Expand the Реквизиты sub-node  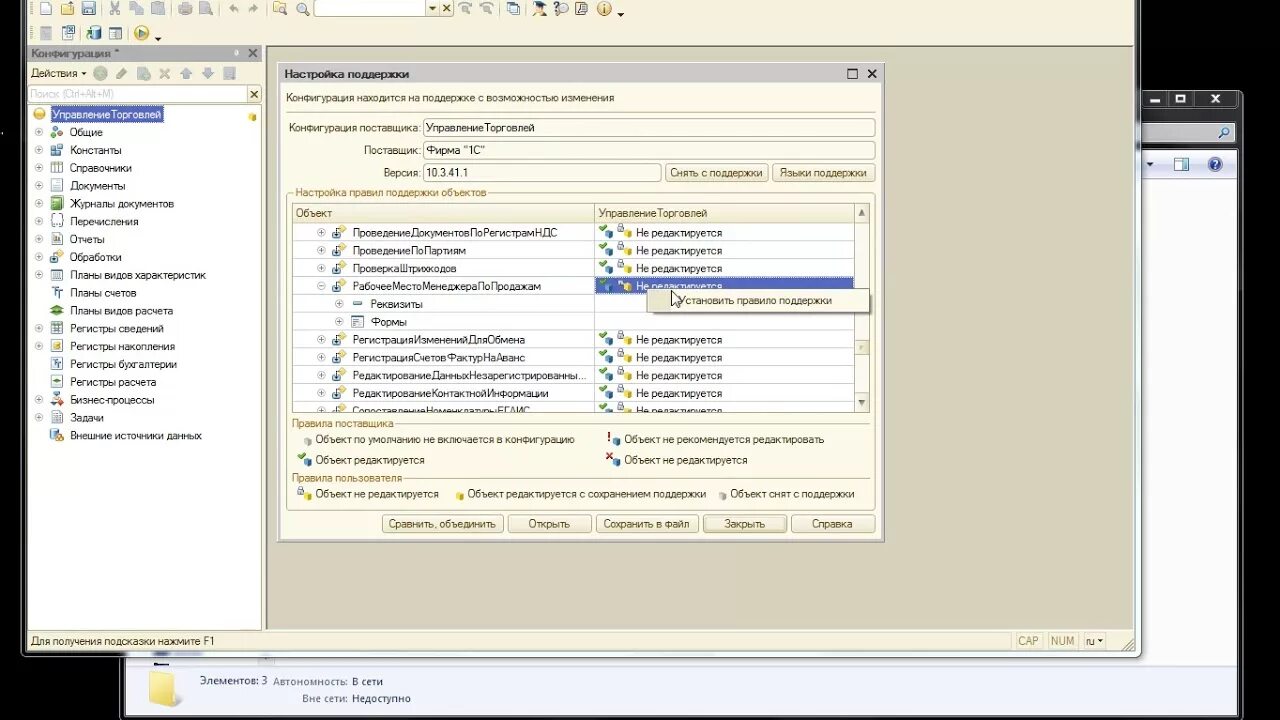tap(339, 304)
